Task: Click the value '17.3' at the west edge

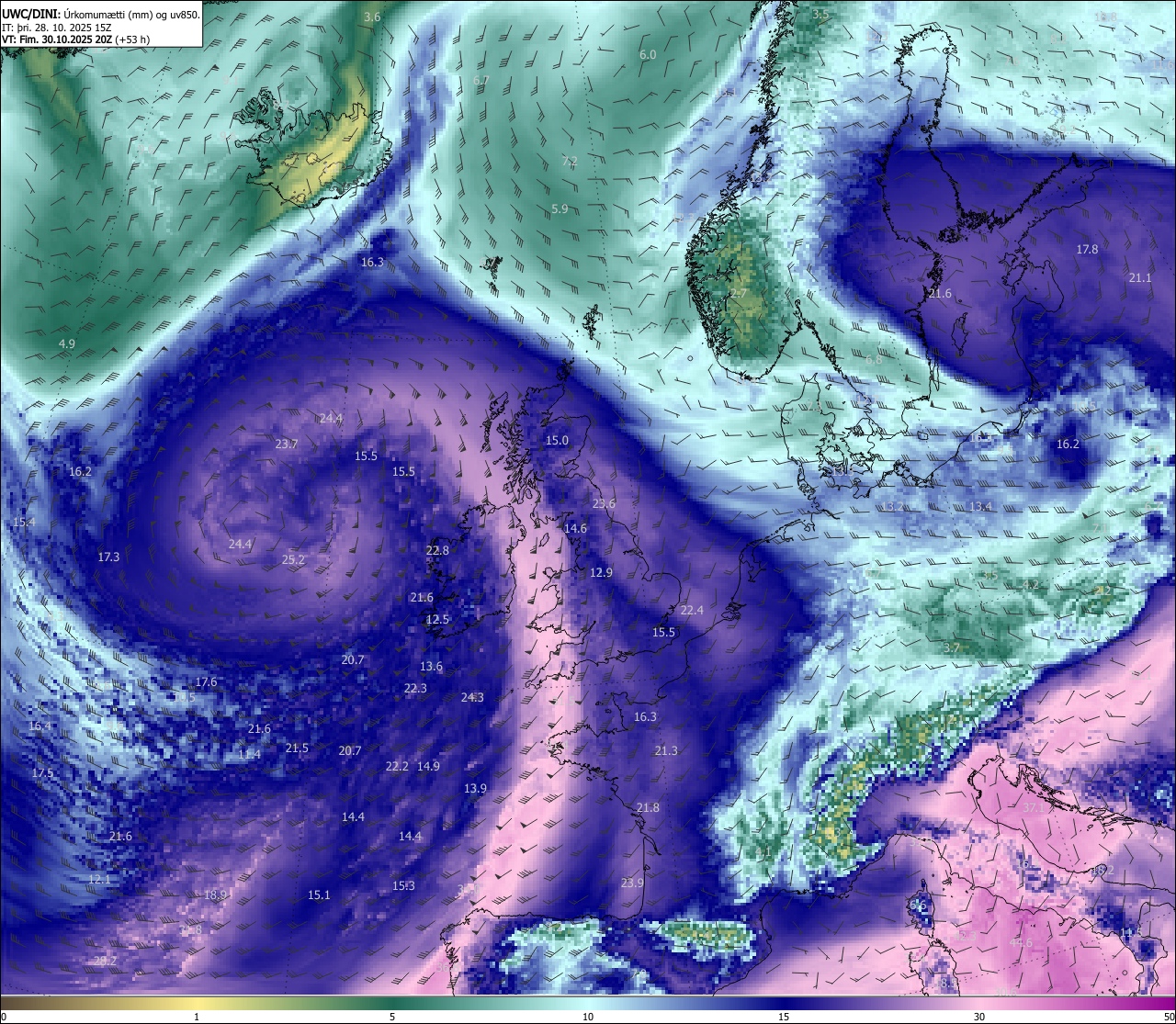Action: click(108, 557)
